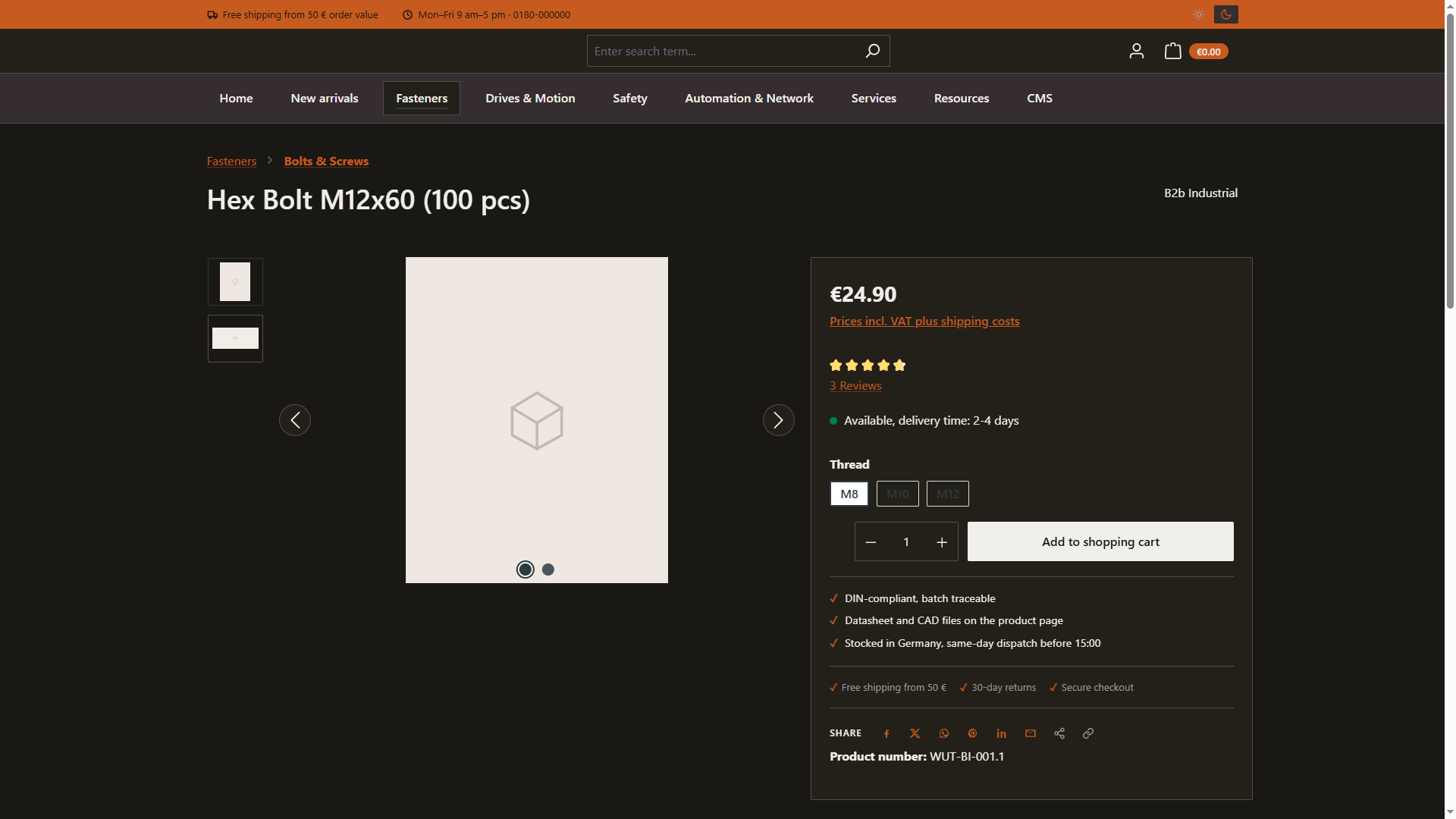Screen dimensions: 1456x819
Task: Click the search term input field
Action: 724,51
